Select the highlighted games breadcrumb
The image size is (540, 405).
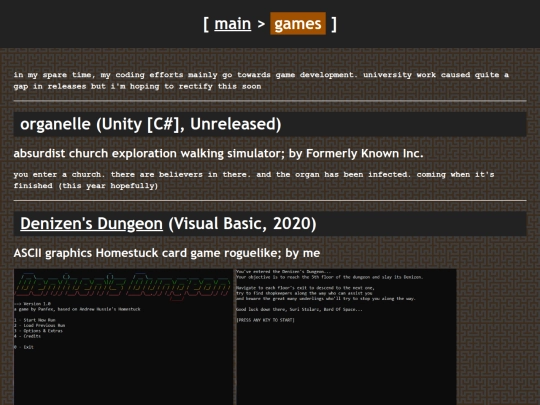point(298,23)
